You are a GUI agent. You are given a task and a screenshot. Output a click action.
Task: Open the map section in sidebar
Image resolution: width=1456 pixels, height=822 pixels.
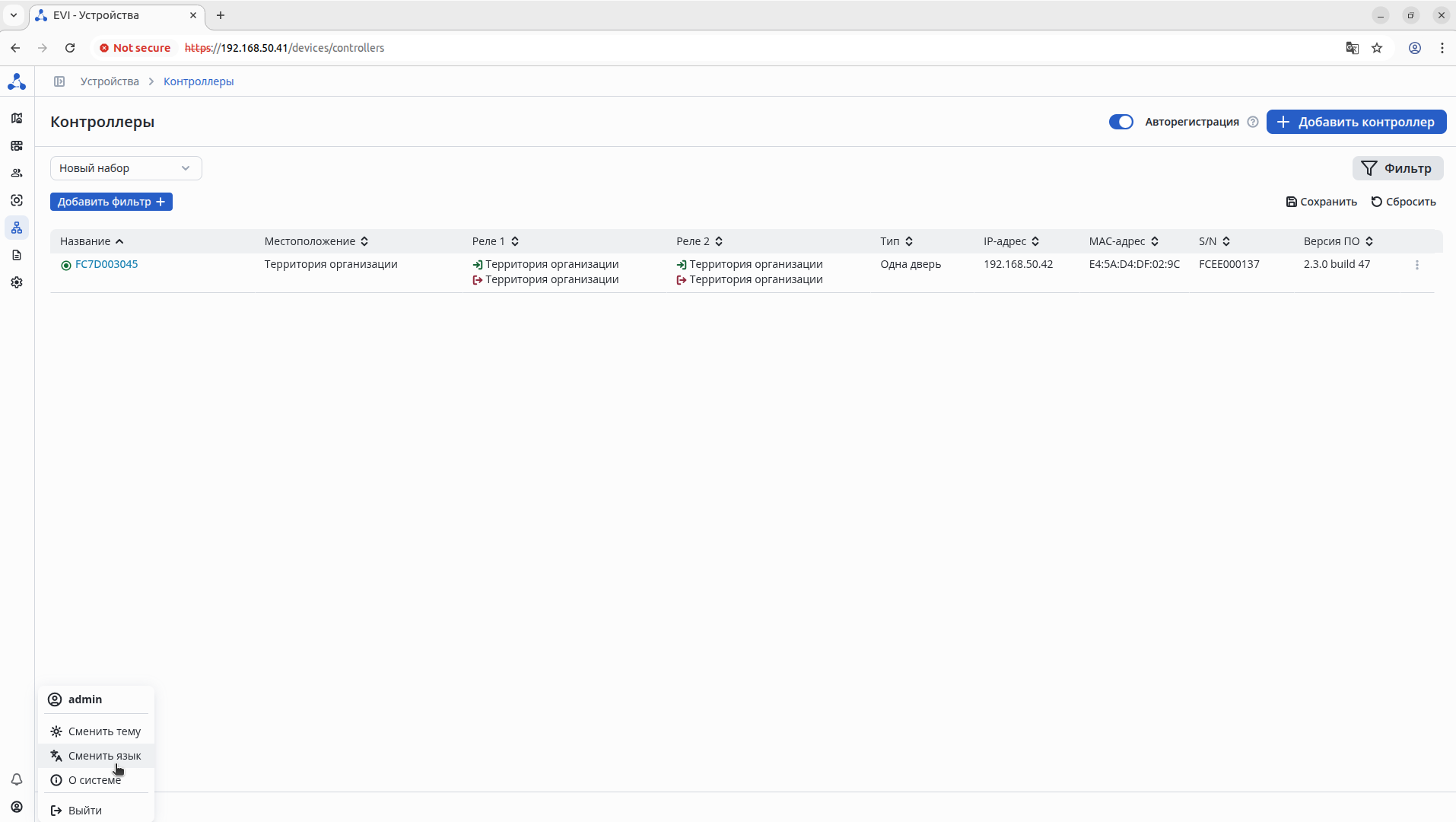17,118
